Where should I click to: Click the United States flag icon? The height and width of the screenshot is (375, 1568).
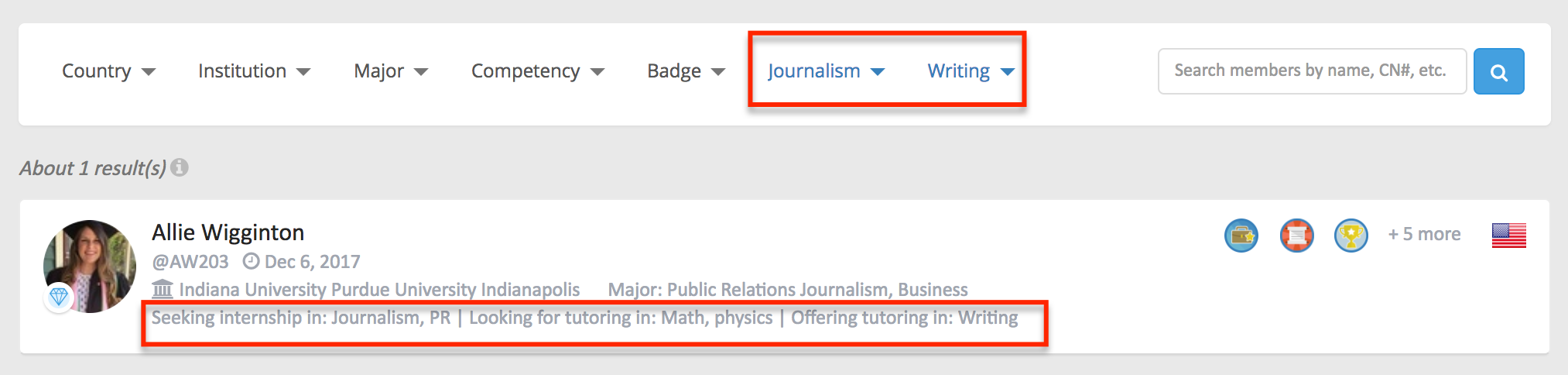click(x=1509, y=235)
